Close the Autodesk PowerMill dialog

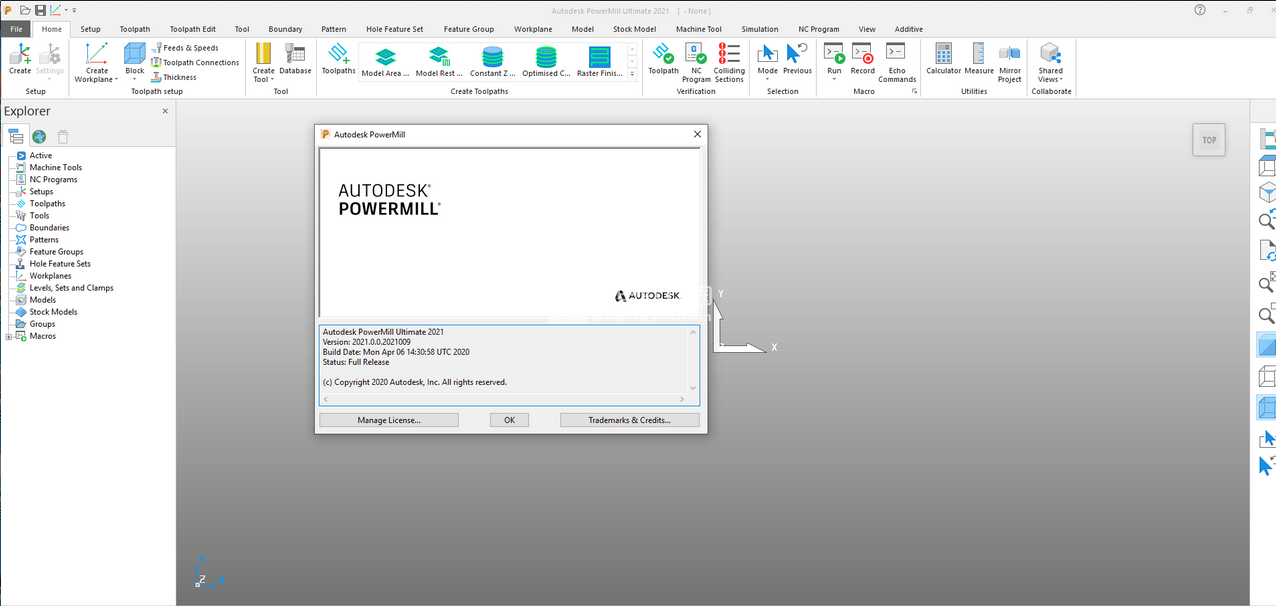(x=697, y=134)
